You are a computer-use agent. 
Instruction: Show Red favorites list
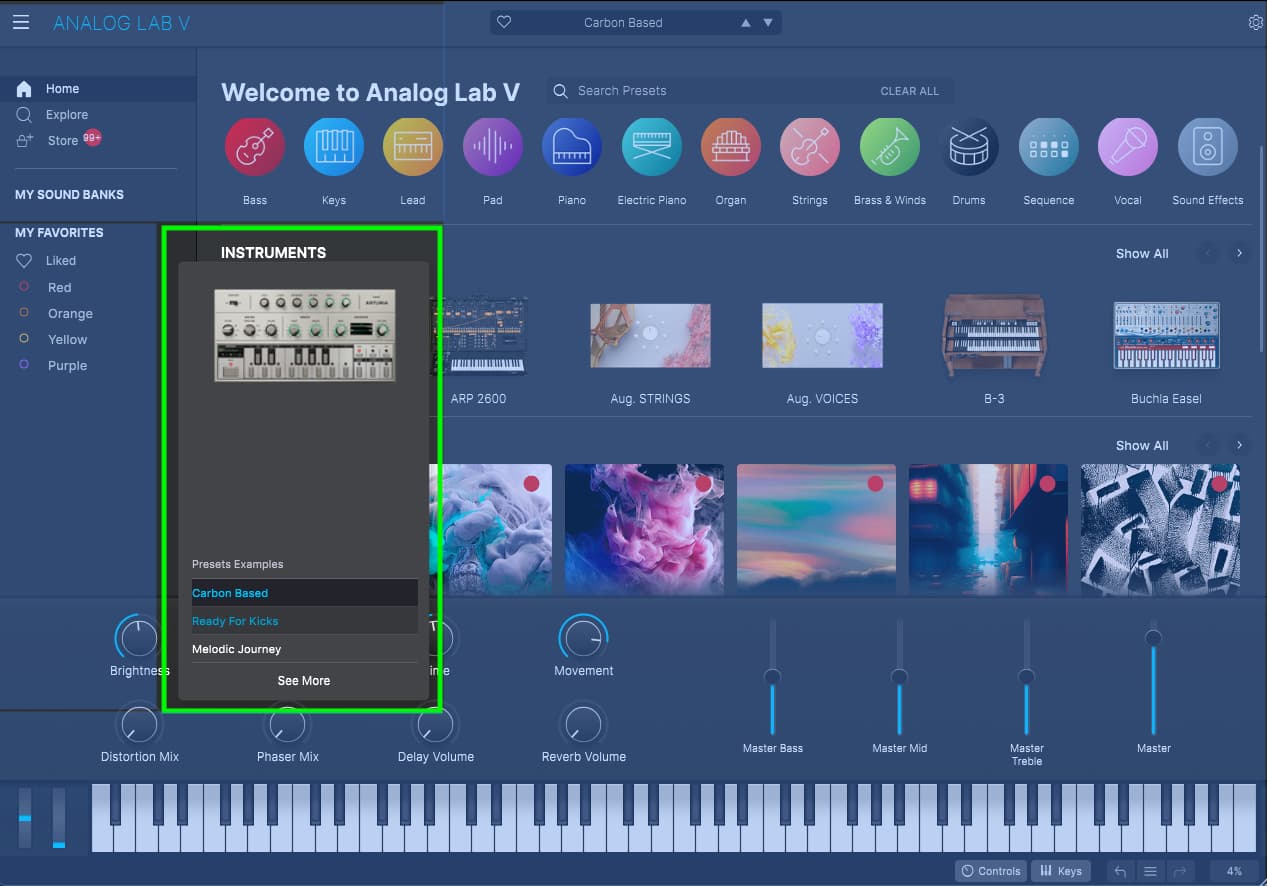point(59,288)
